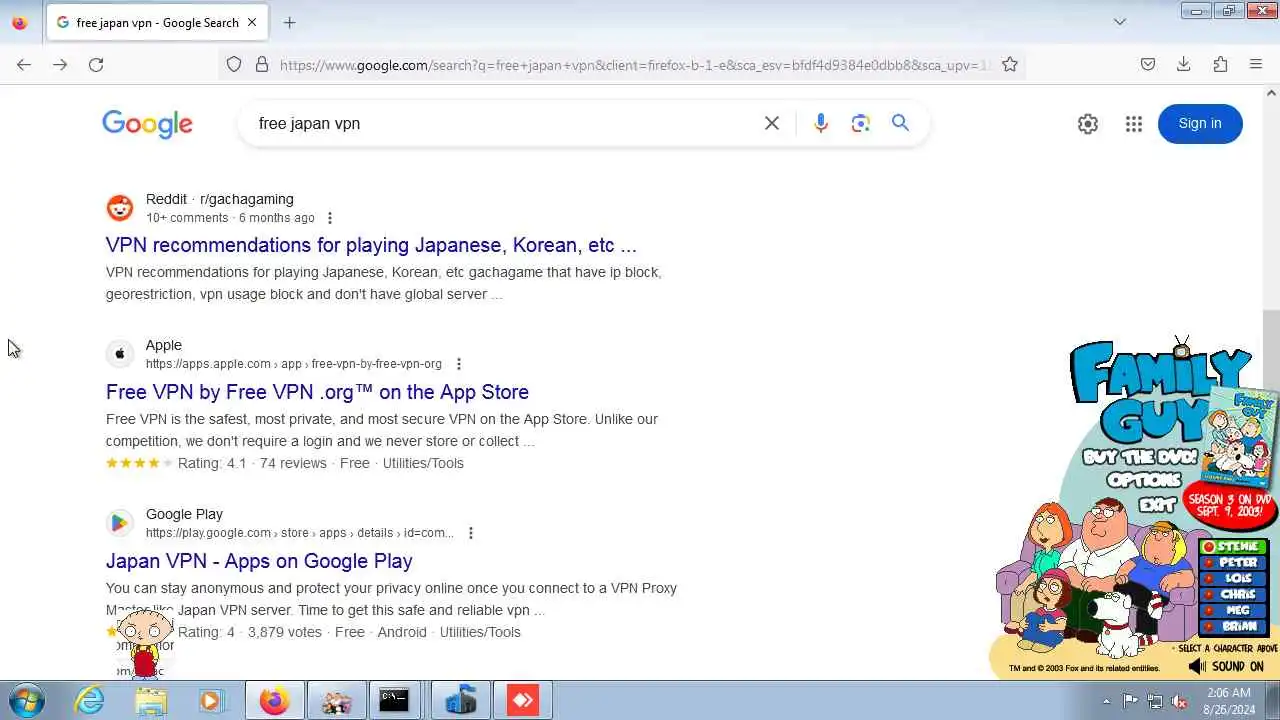Submit search with the magnifier icon
Screen dimensions: 1280x720
(x=901, y=123)
